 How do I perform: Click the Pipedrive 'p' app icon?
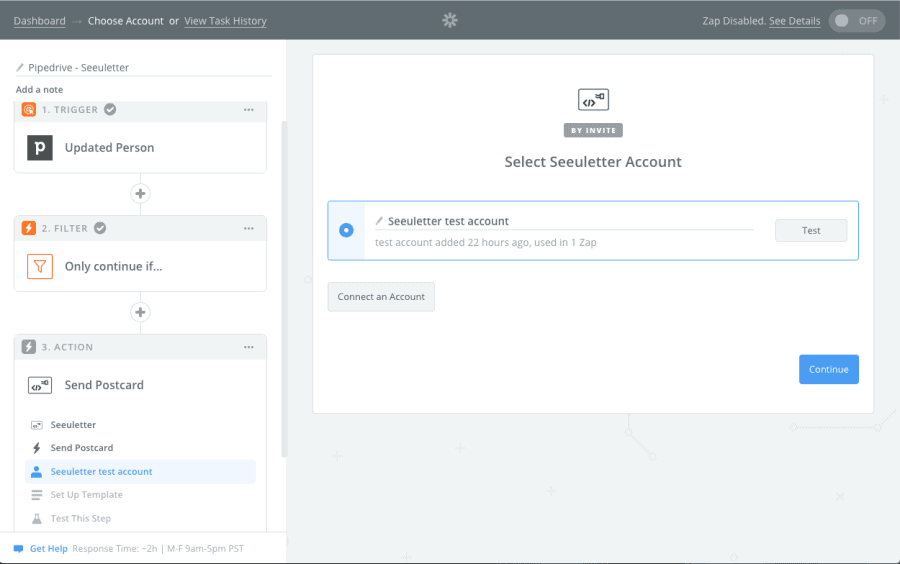[x=40, y=147]
